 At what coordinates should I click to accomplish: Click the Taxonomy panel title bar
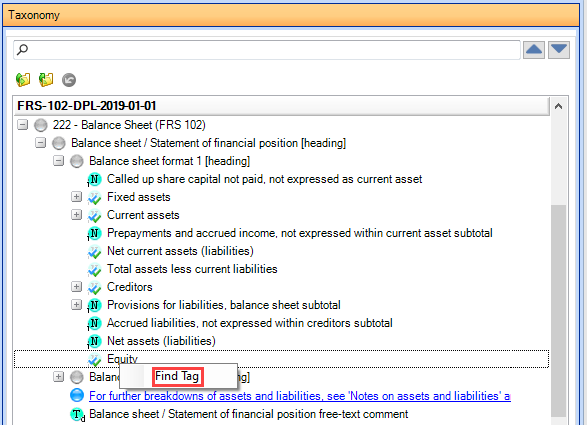point(291,15)
